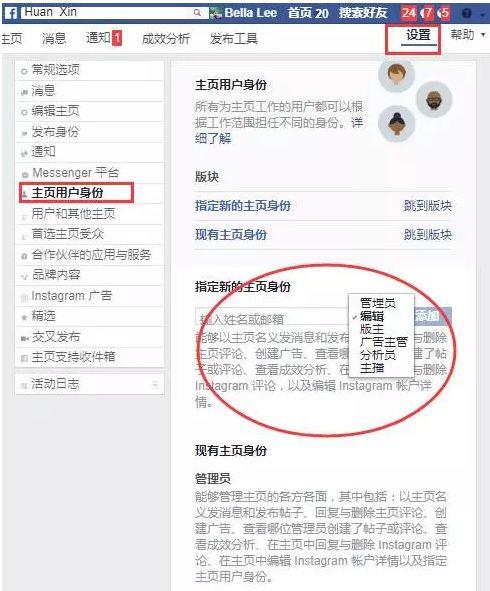Click the 添加 button
490x591 pixels.
431,316
